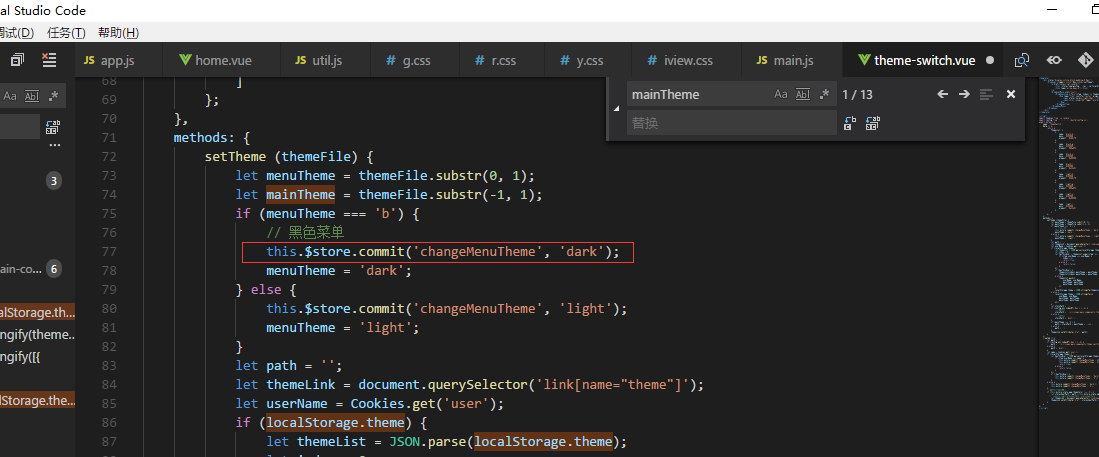1099x457 pixels.
Task: Close the find widget
Action: pos(1011,94)
